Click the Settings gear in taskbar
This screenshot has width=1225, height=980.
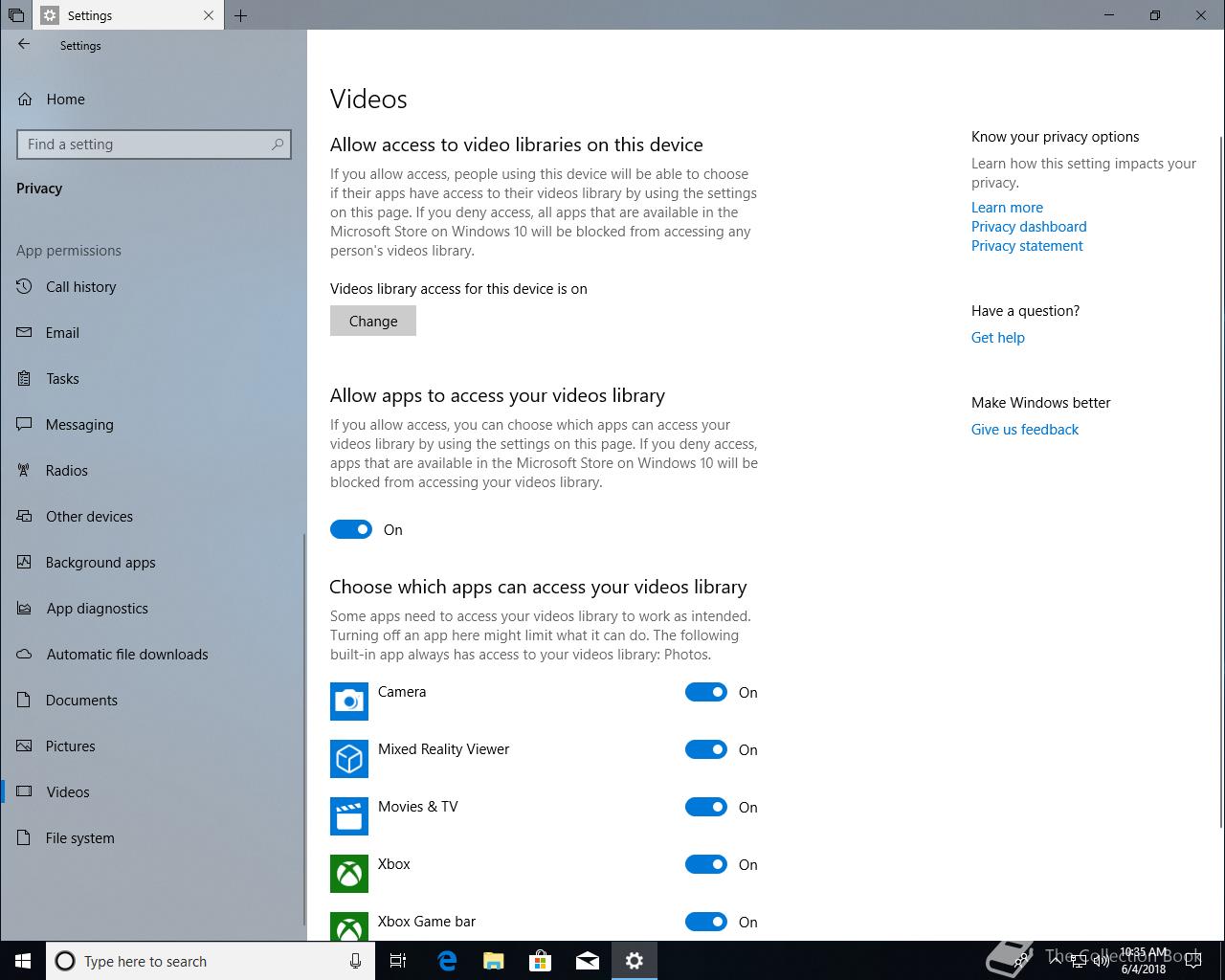[635, 961]
